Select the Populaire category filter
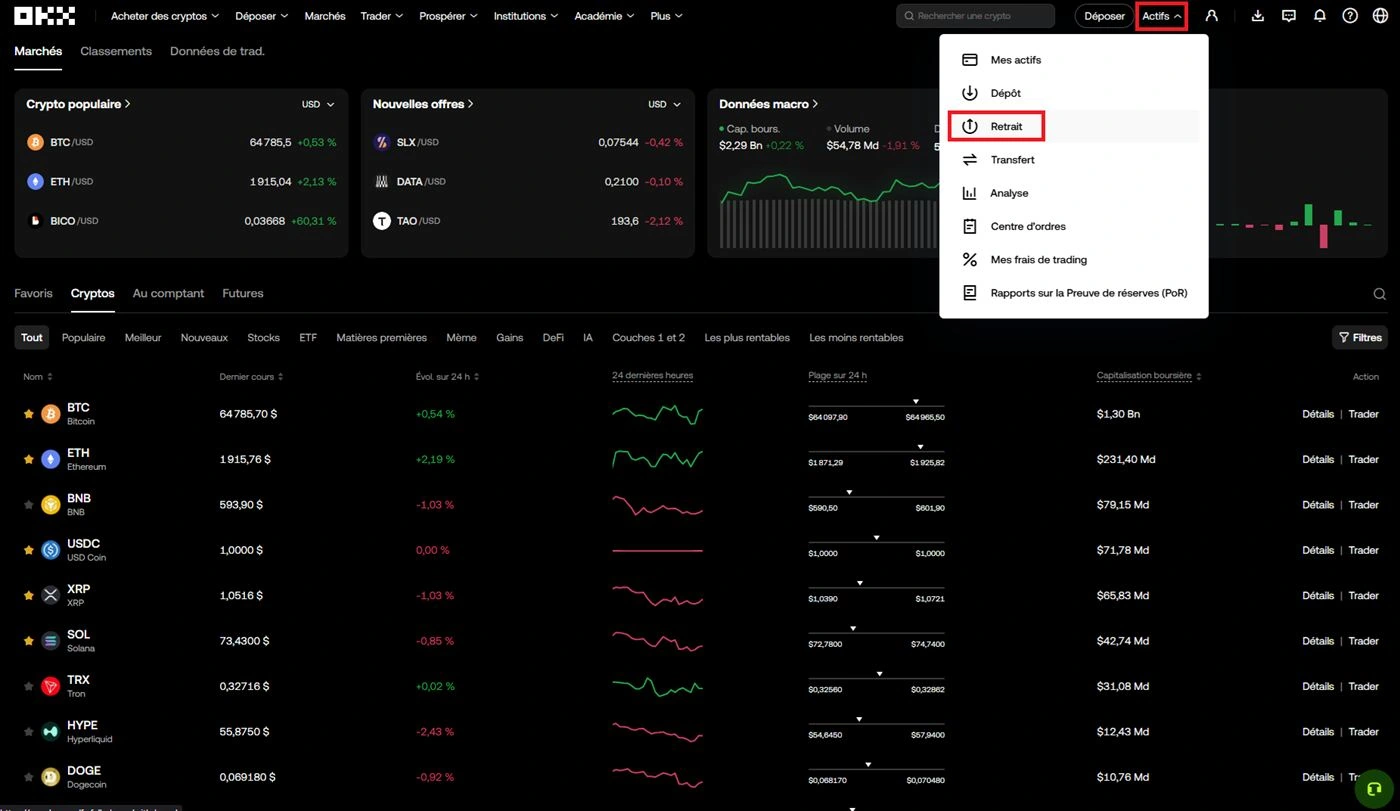This screenshot has height=811, width=1400. pyautogui.click(x=83, y=338)
